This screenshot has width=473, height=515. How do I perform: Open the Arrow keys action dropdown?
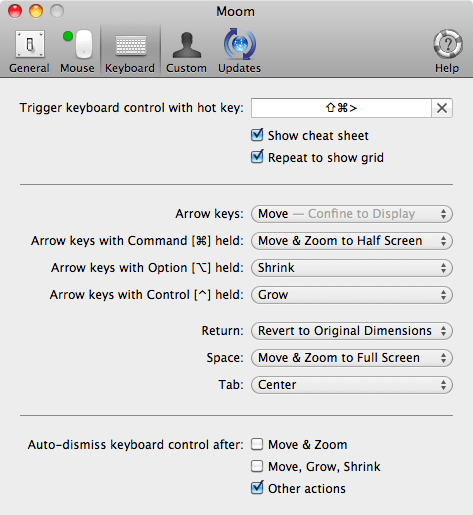tap(352, 214)
